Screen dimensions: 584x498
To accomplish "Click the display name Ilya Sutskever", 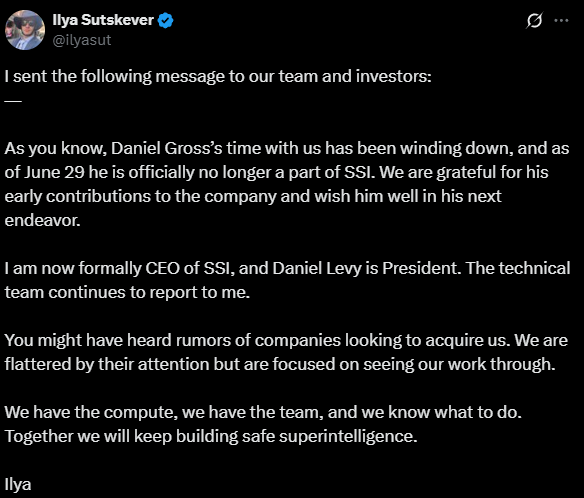I will click(103, 20).
